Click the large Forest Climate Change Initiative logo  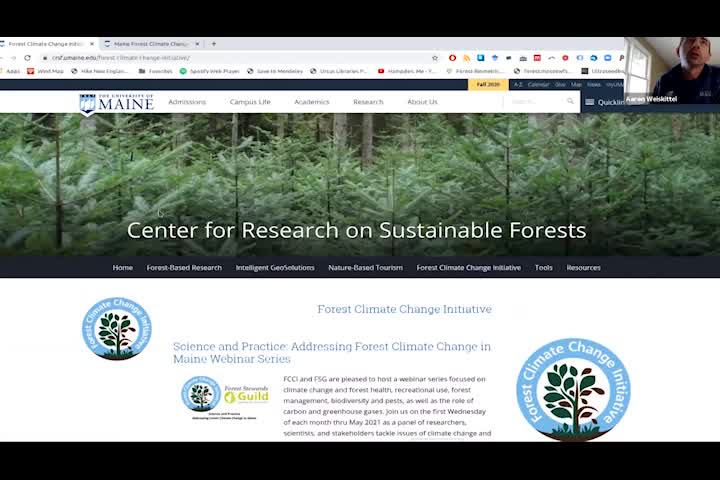574,390
